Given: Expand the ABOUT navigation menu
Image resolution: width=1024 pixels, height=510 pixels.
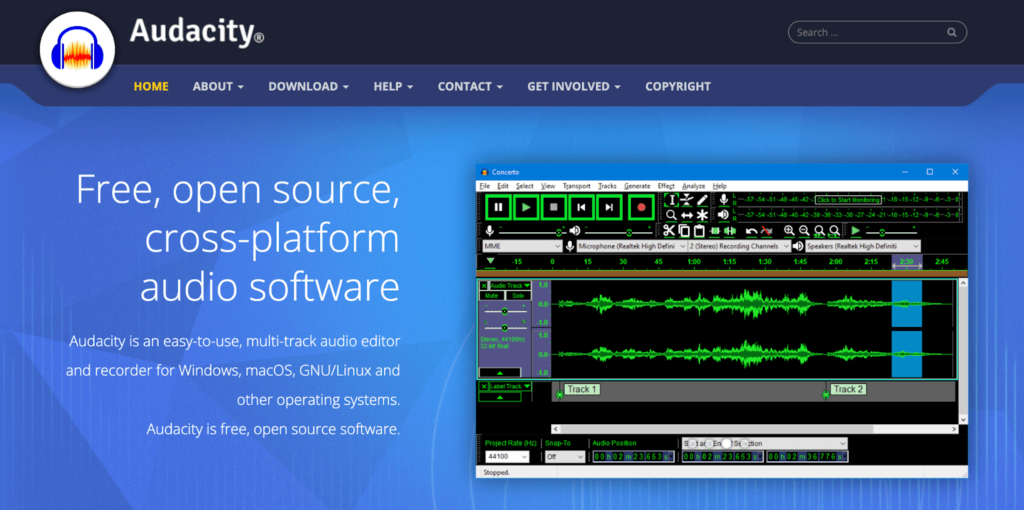Looking at the screenshot, I should (x=218, y=86).
